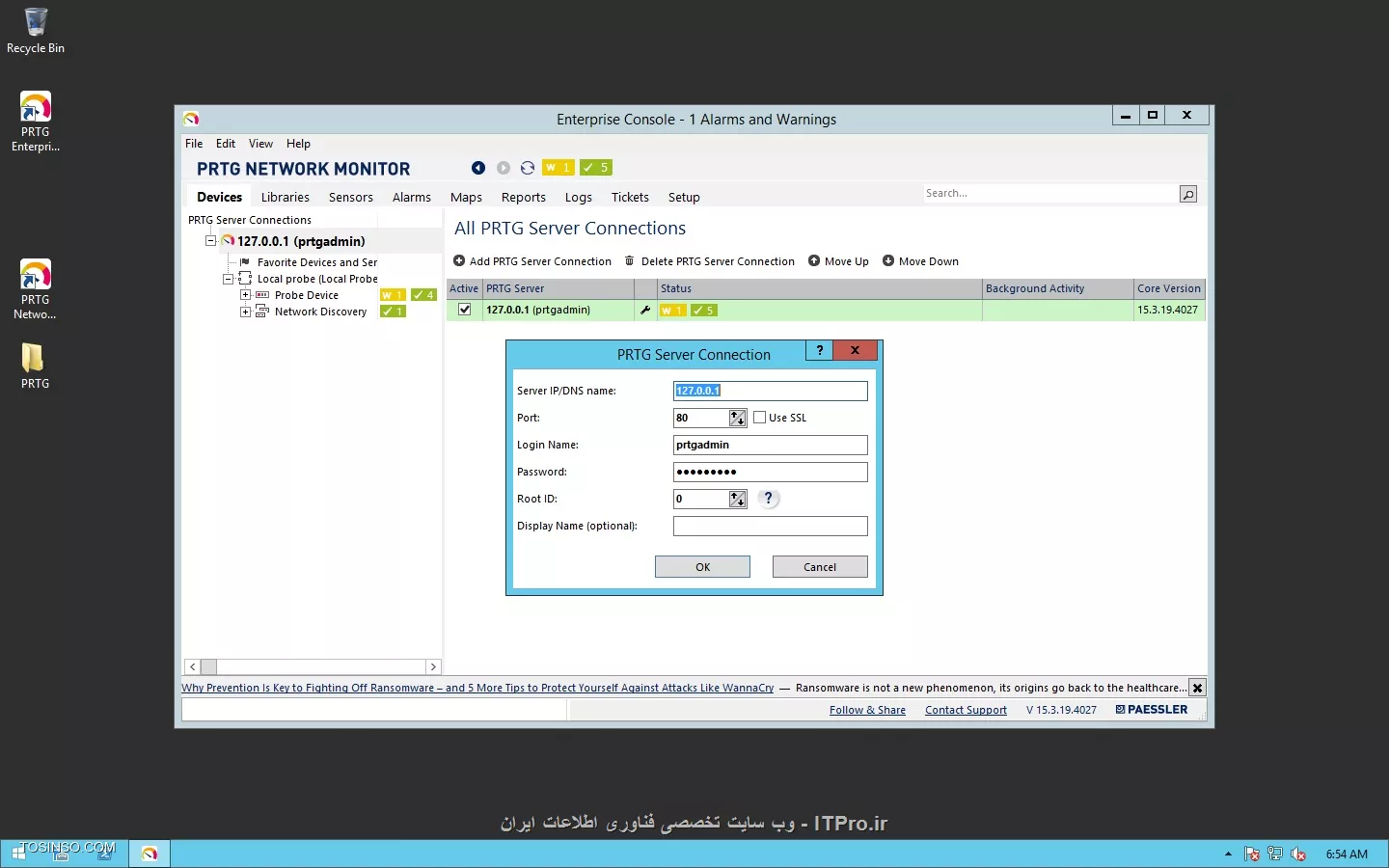The image size is (1389, 868).
Task: Open PRTG Network Monitor desktop shortcut
Action: (36, 289)
